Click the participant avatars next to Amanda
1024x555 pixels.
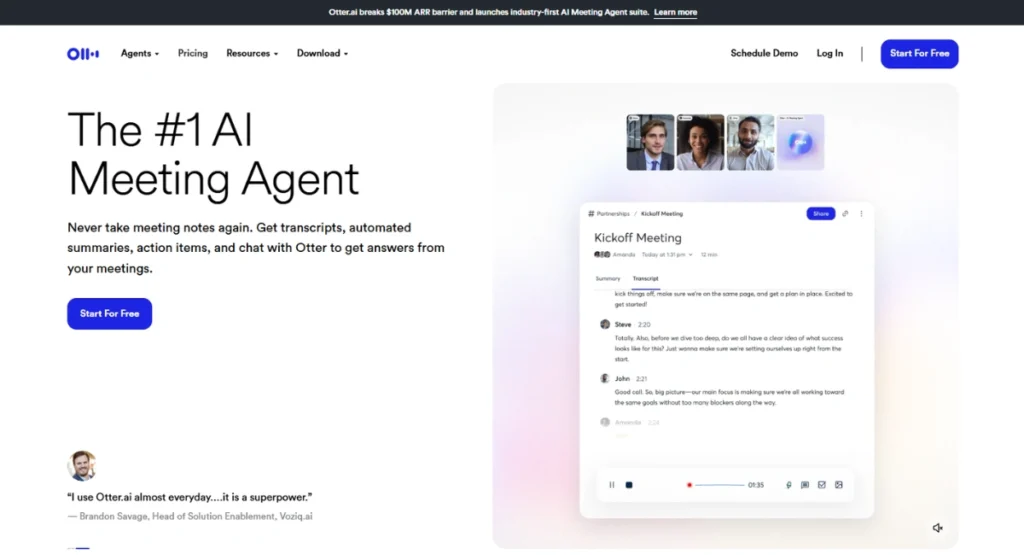tap(601, 255)
